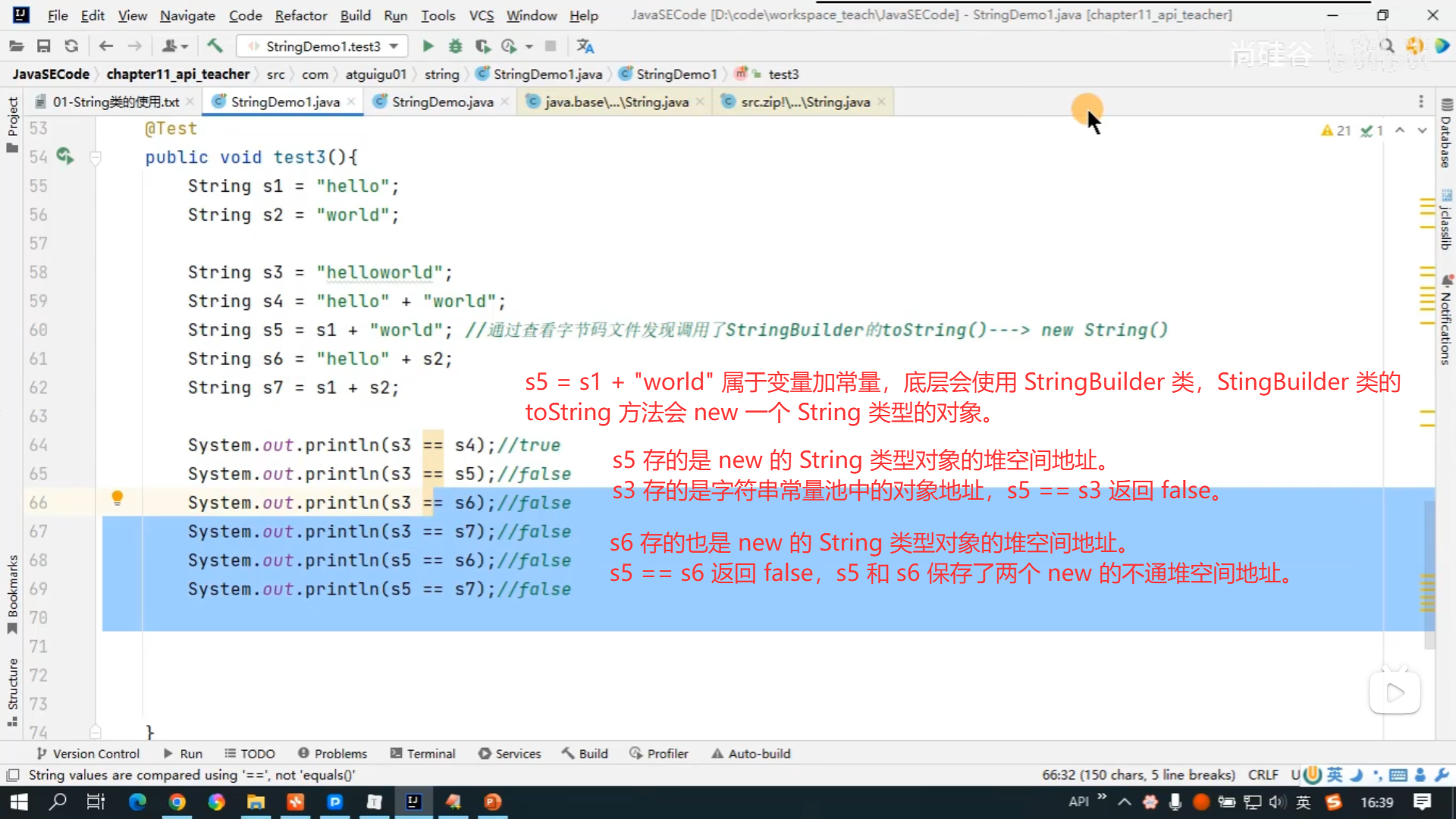The height and width of the screenshot is (819, 1456).
Task: Click the Save All icon
Action: point(43,46)
